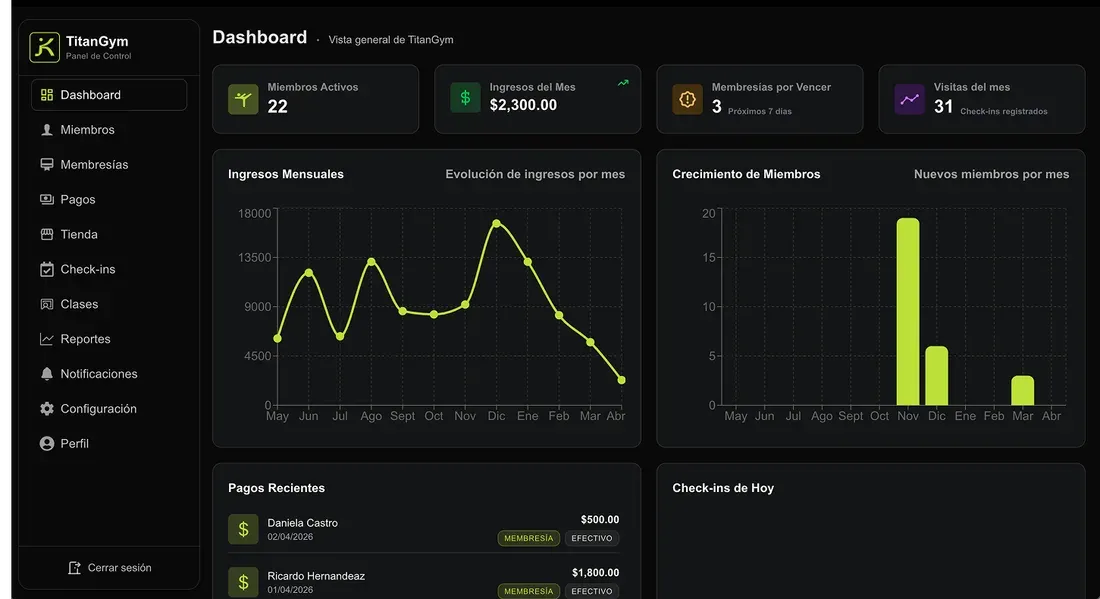This screenshot has width=1100, height=599.
Task: Click the EFECTIVO tag on Ricardo Hernandeaz payment
Action: 591,591
